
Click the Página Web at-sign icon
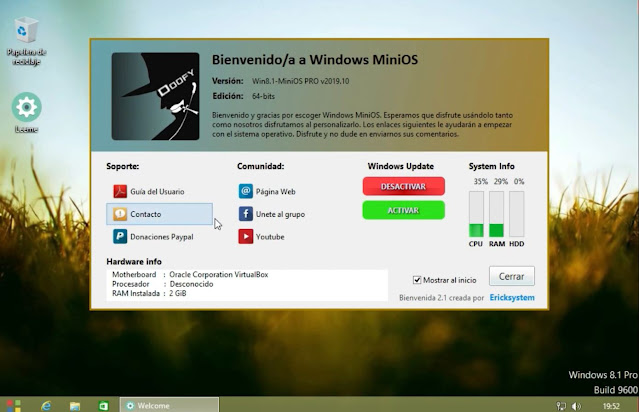[x=245, y=191]
